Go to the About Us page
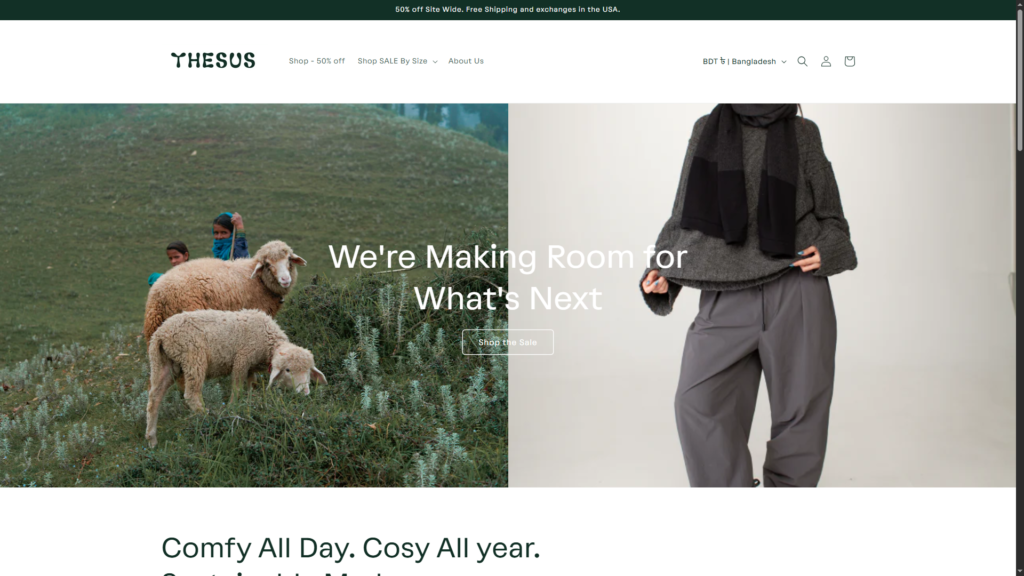The height and width of the screenshot is (576, 1024). tap(466, 61)
